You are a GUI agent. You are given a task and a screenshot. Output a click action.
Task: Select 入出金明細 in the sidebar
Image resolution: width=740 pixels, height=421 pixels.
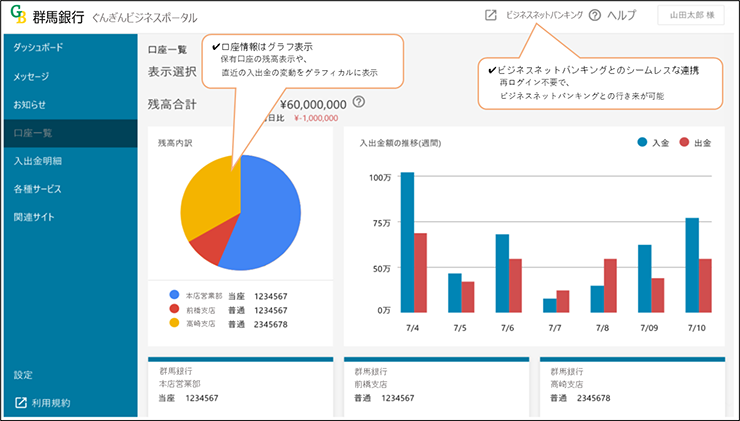click(38, 160)
